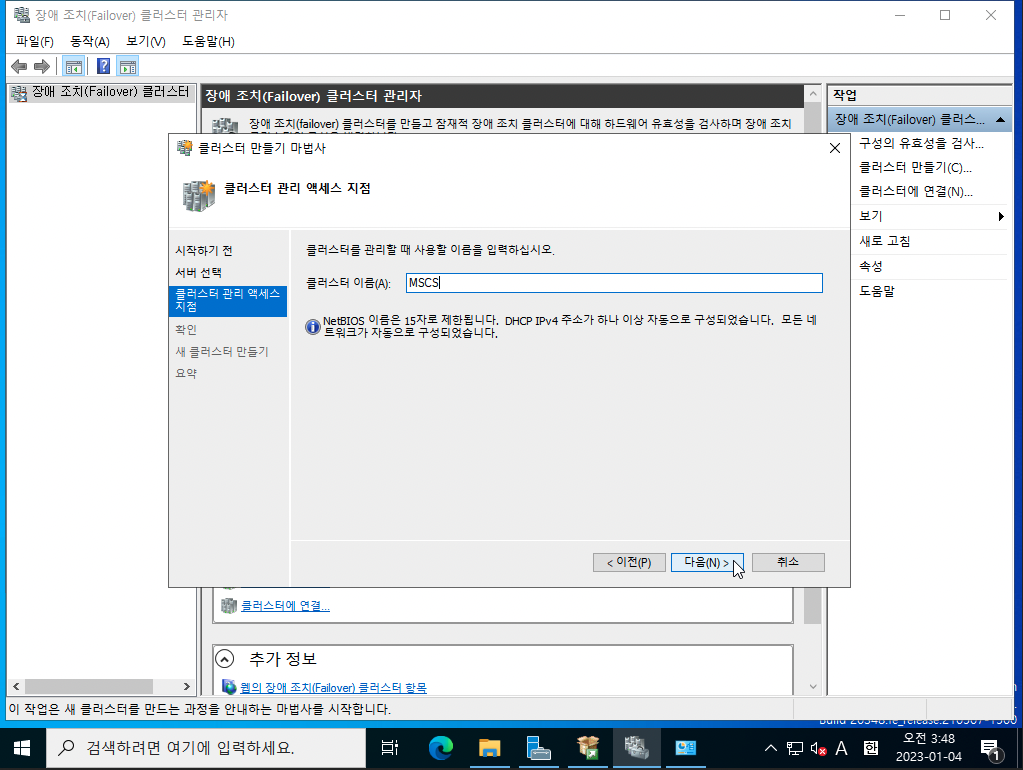Open network status tray icon
This screenshot has height=770, width=1023.
795,748
